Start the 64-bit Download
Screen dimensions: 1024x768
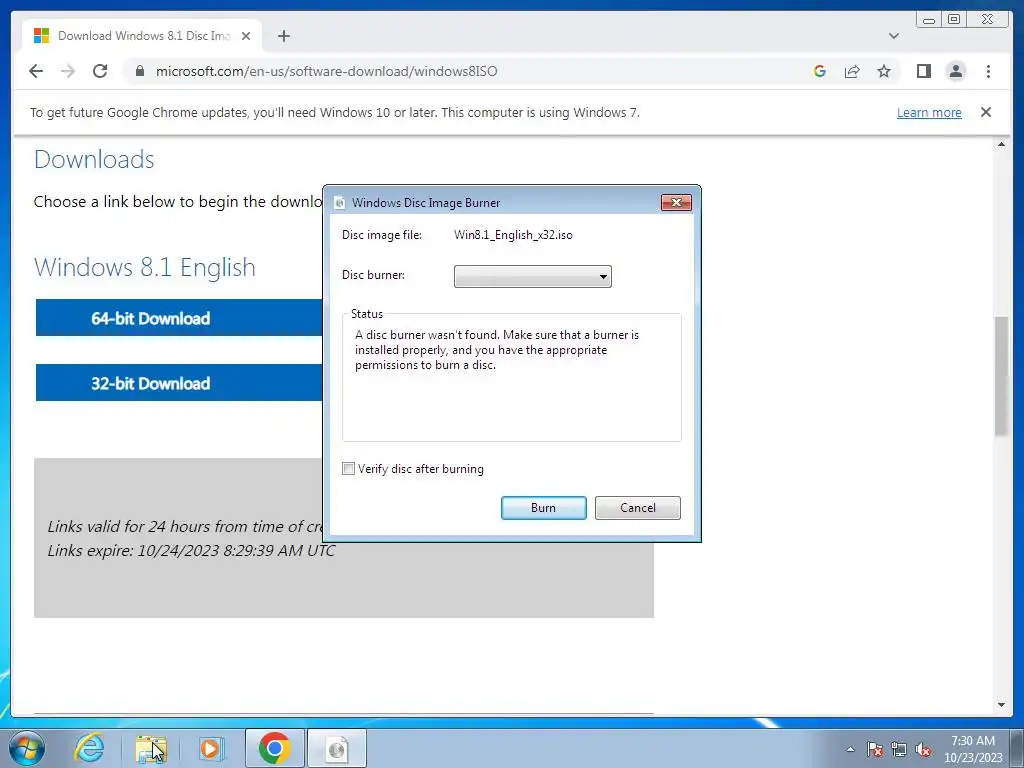[178, 318]
